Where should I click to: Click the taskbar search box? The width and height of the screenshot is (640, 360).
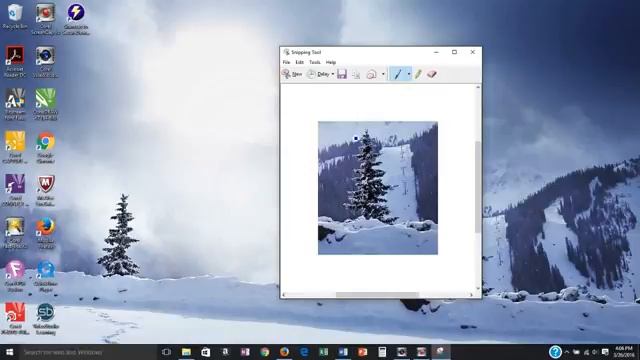(88, 352)
